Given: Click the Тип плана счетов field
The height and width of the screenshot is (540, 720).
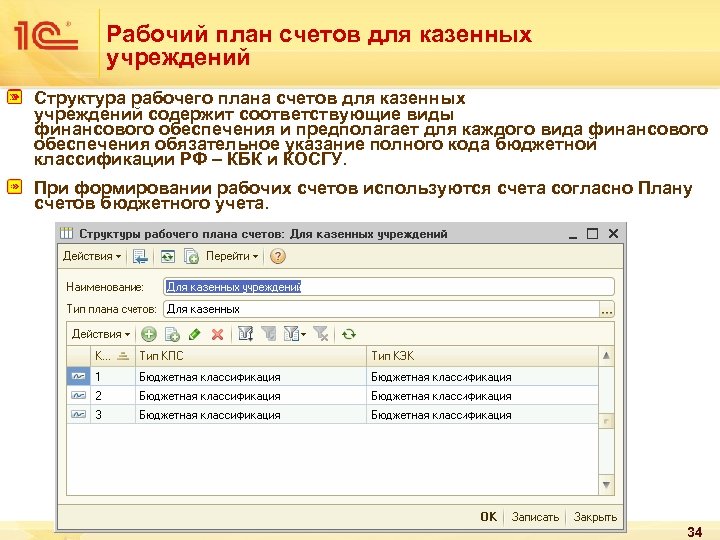Looking at the screenshot, I should click(382, 309).
